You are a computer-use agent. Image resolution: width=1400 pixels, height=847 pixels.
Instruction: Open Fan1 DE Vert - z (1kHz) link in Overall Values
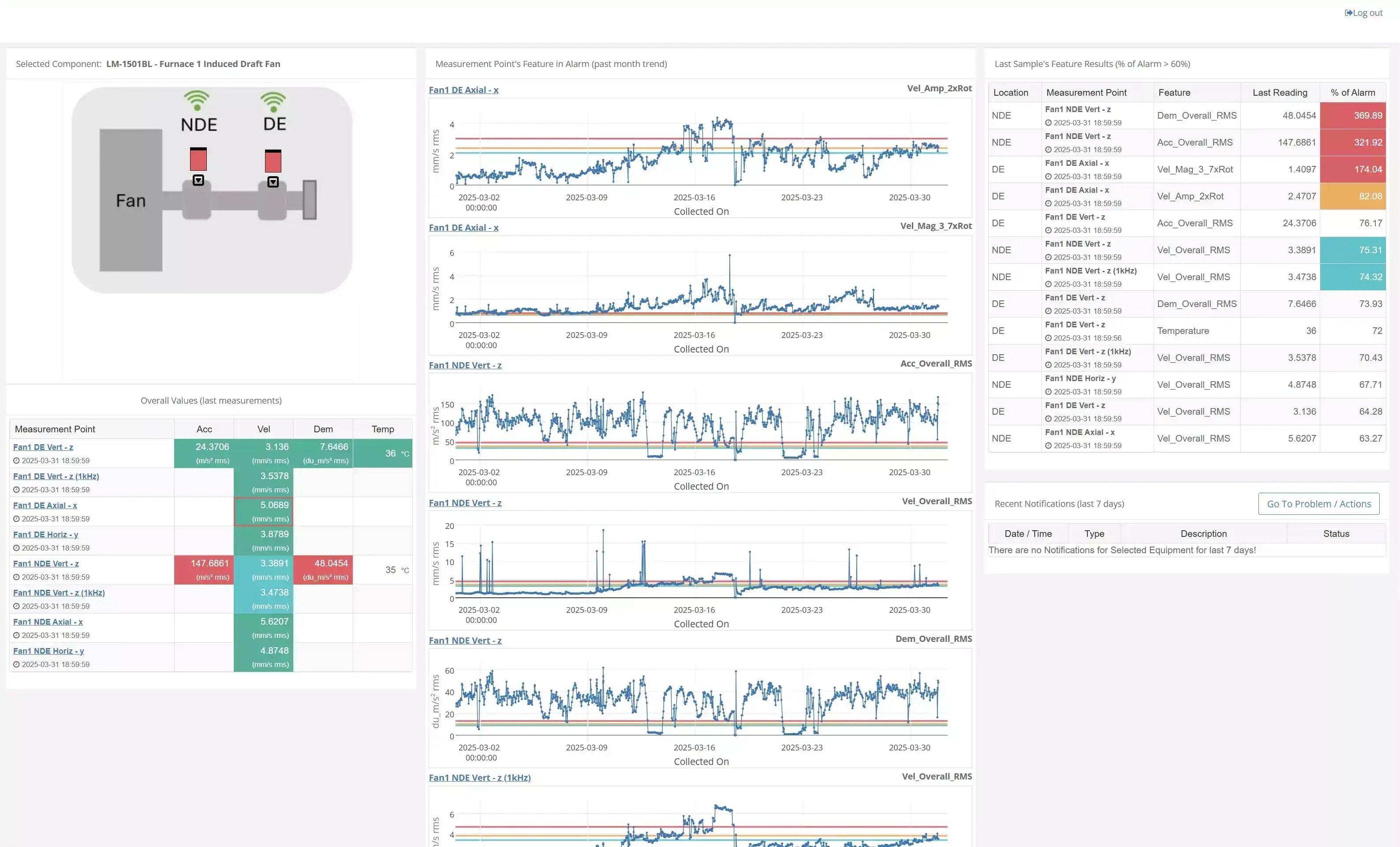[x=56, y=476]
